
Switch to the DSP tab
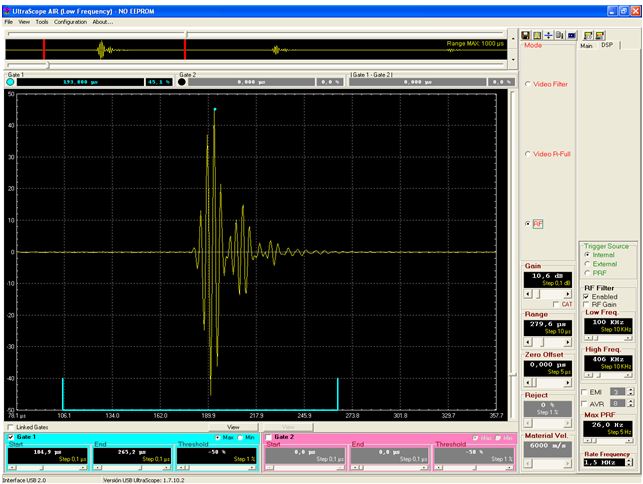[x=607, y=45]
